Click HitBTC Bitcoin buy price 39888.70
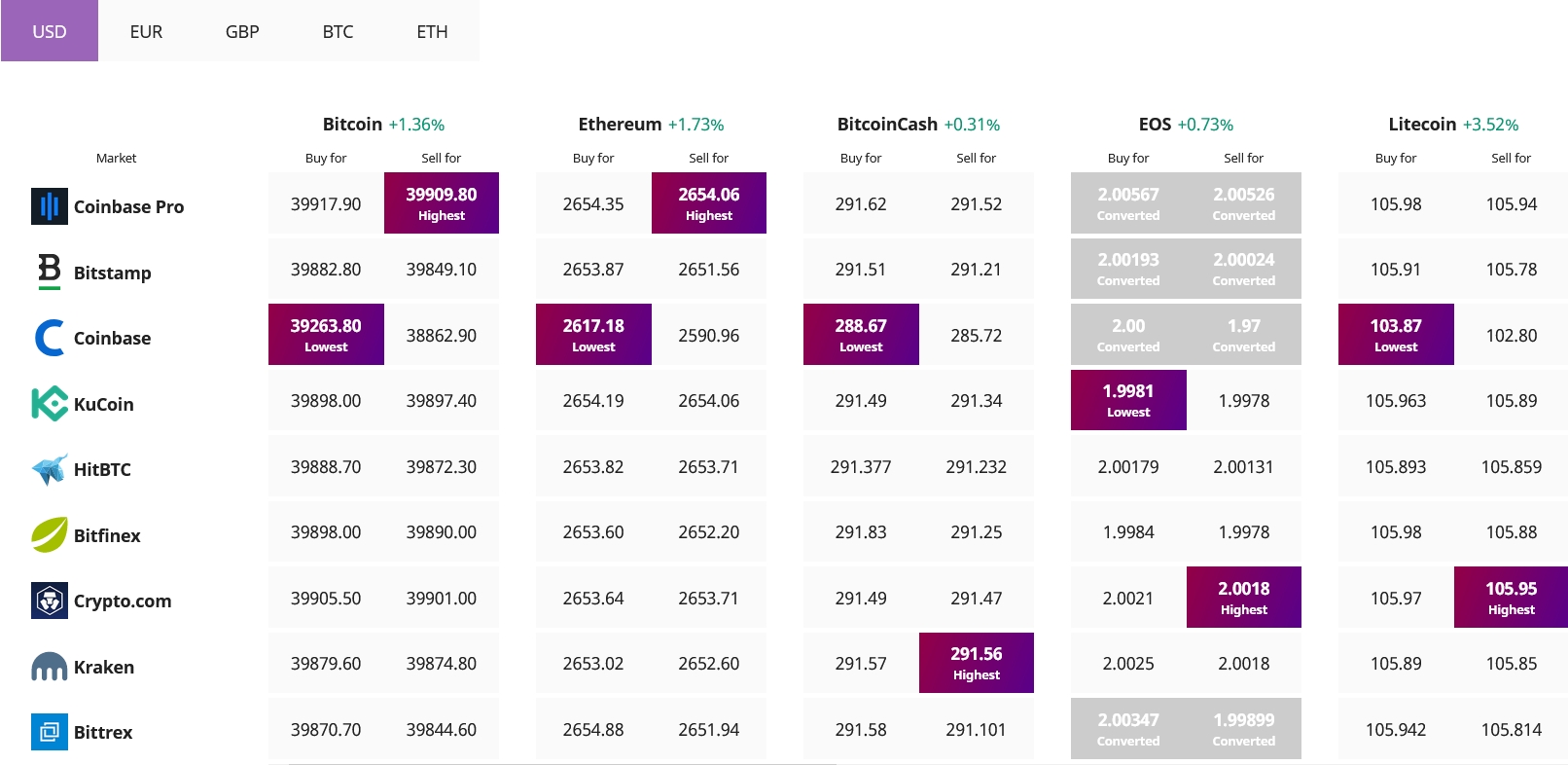Viewport: 1568px width, 765px height. point(326,467)
